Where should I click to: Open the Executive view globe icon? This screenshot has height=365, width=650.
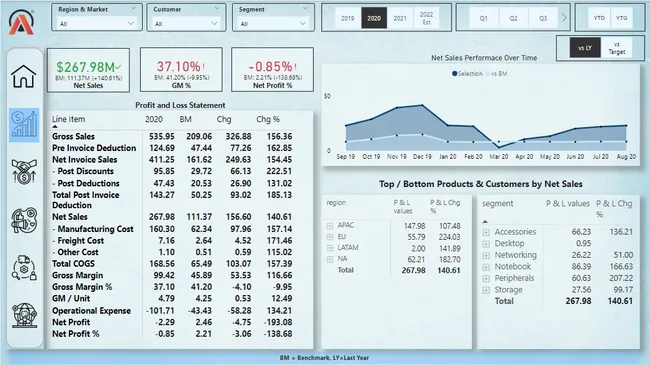coord(24,316)
